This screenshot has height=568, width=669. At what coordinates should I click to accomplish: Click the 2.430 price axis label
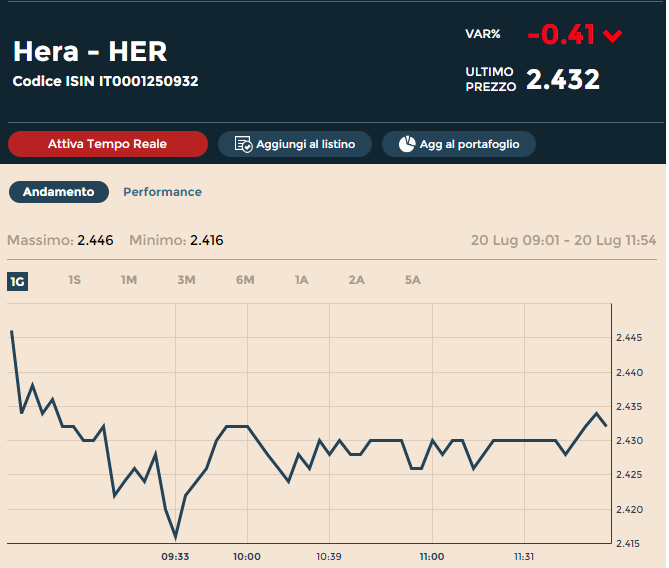point(629,440)
